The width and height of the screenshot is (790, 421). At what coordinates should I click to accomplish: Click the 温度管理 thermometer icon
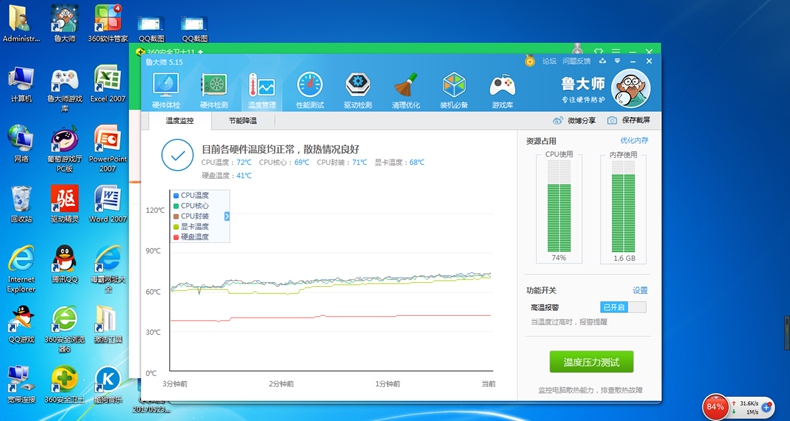(x=262, y=87)
